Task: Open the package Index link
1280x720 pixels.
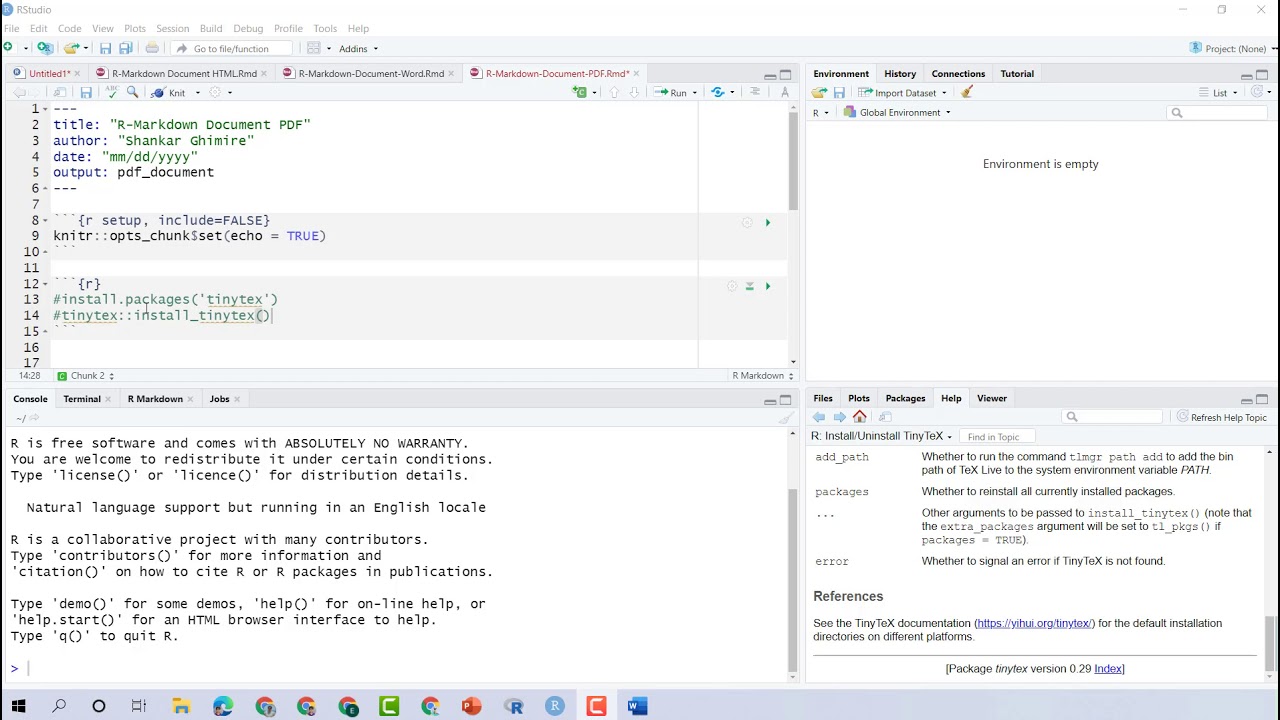Action: 1108,668
